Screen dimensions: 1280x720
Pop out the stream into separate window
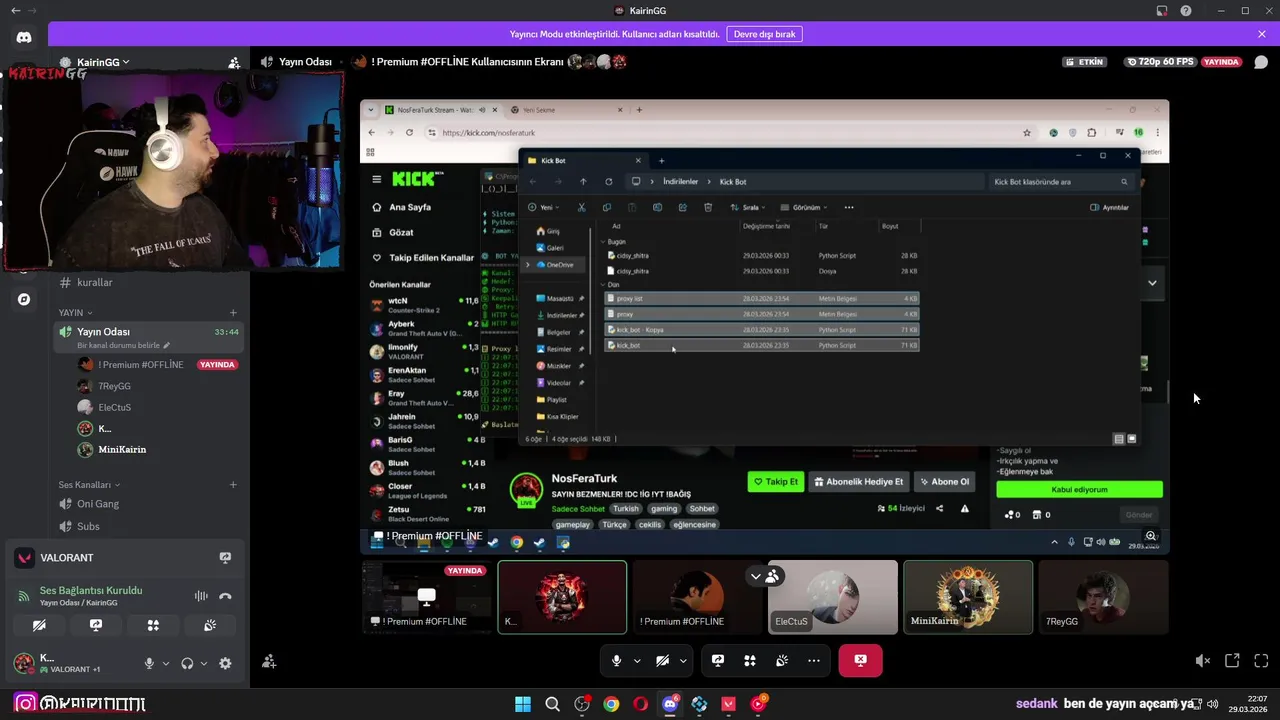click(x=1232, y=661)
